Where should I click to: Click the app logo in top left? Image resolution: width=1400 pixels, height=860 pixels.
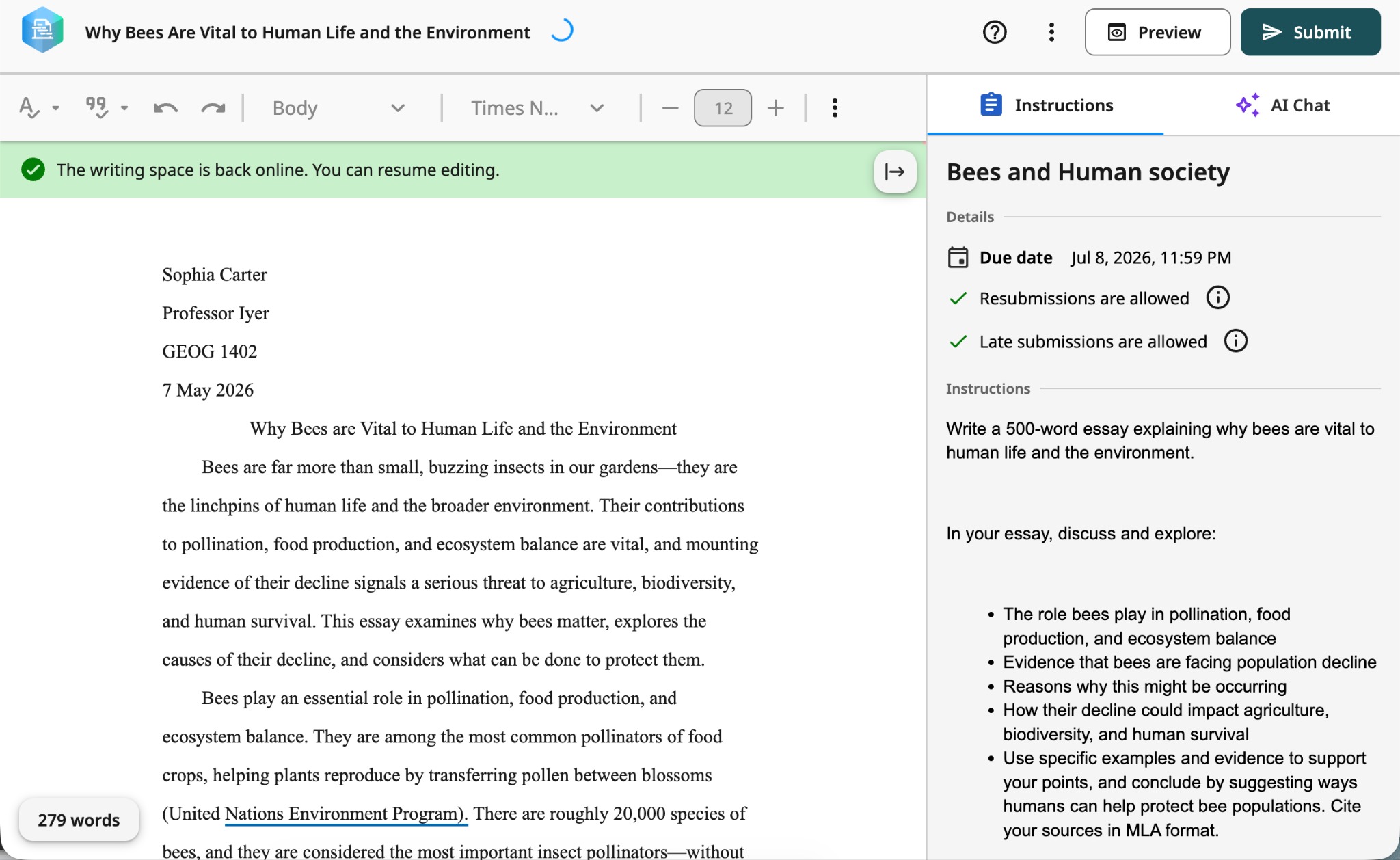click(42, 30)
